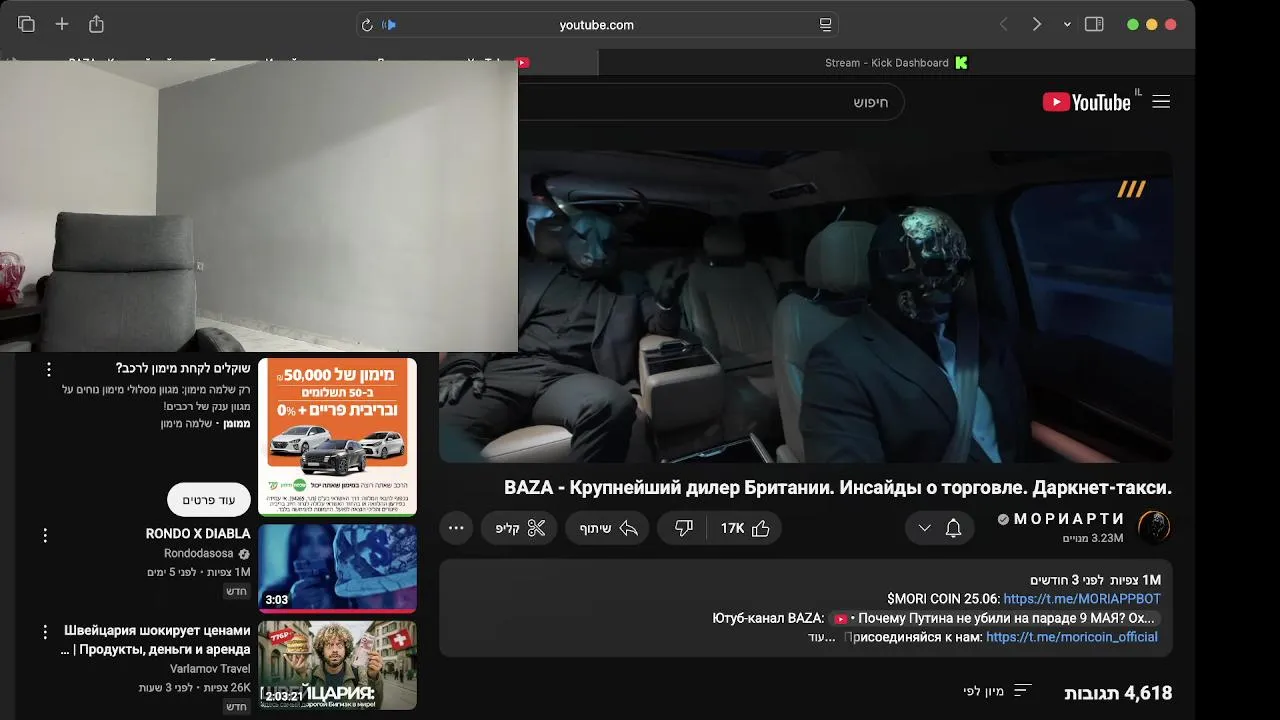Open the МОРИАРТИ channel name link

pos(1069,519)
